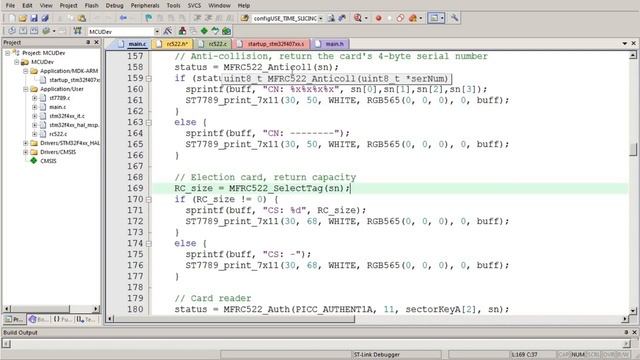The height and width of the screenshot is (360, 640).
Task: Open the SVCS menu
Action: (x=194, y=5)
